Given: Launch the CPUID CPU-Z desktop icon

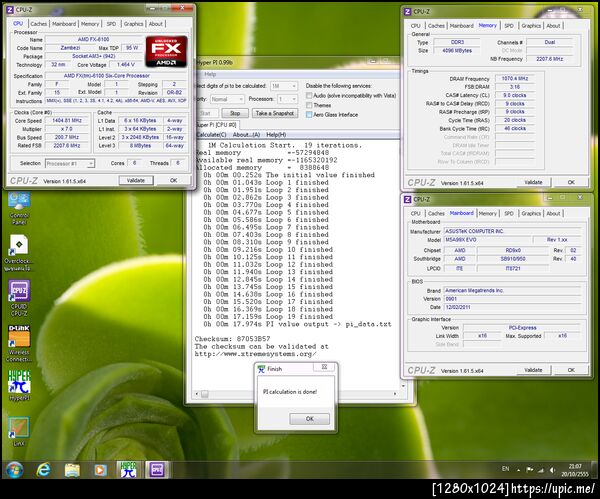Looking at the screenshot, I should click(x=19, y=298).
